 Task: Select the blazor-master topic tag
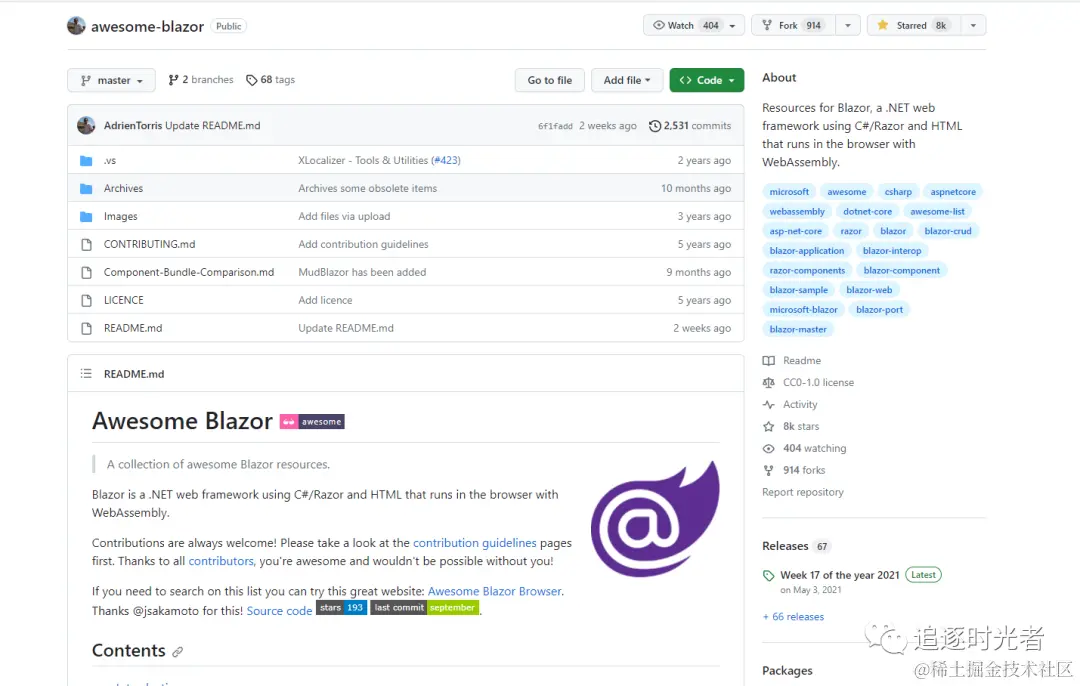pos(798,329)
